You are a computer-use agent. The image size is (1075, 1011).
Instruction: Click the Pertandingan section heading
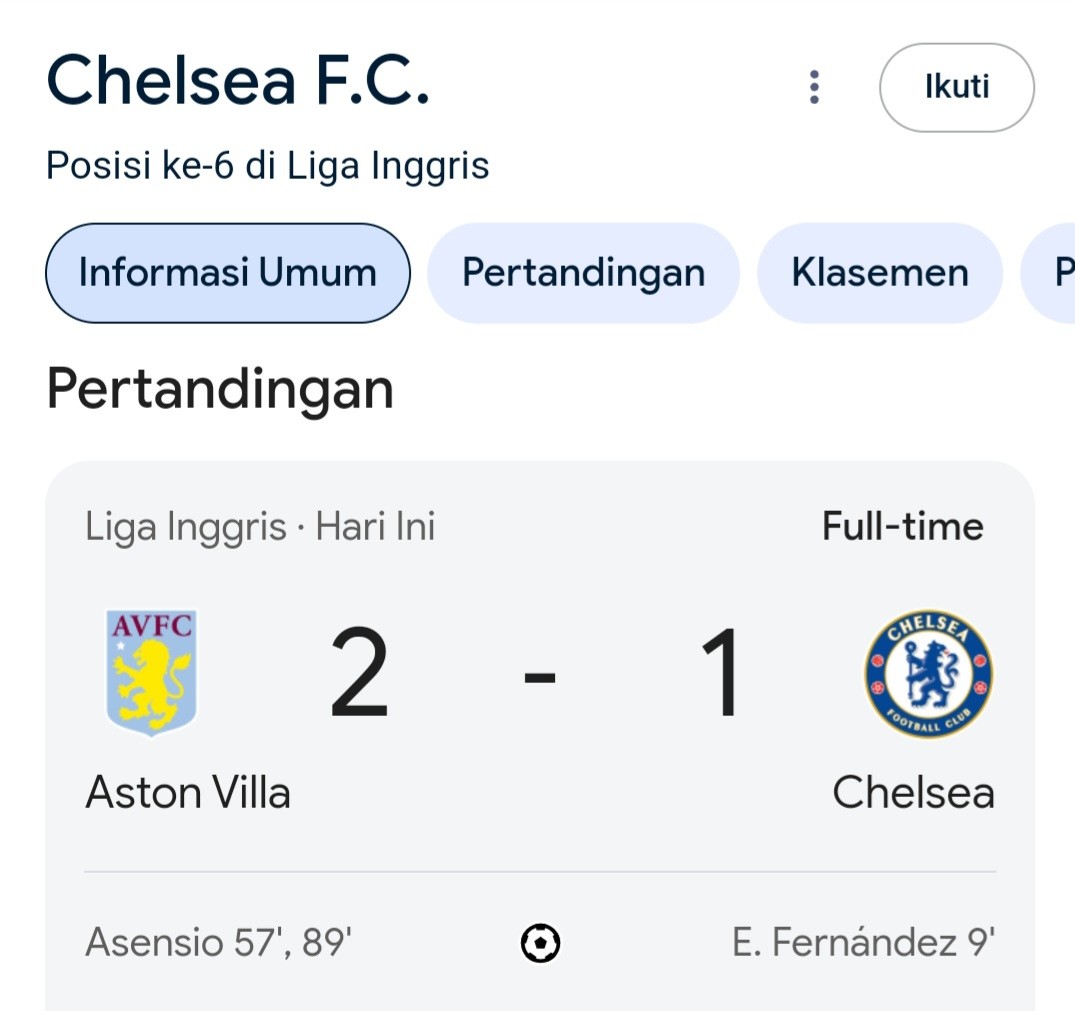(x=220, y=390)
